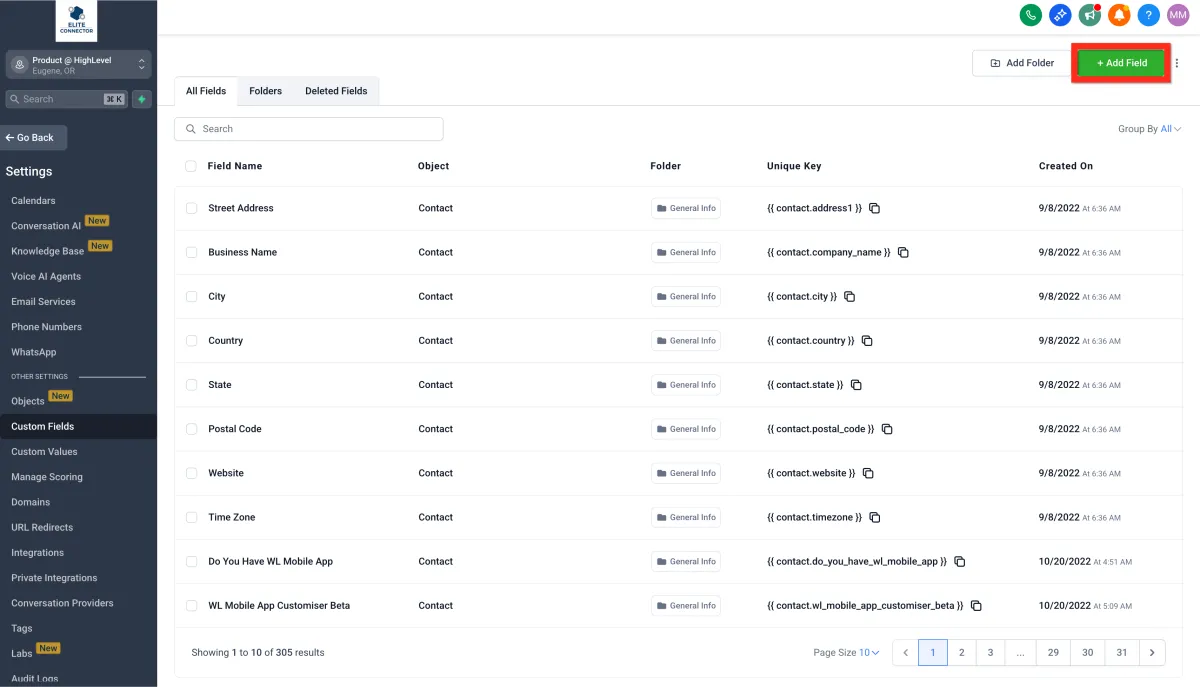
Task: Check the Country row checkbox
Action: [x=191, y=341]
